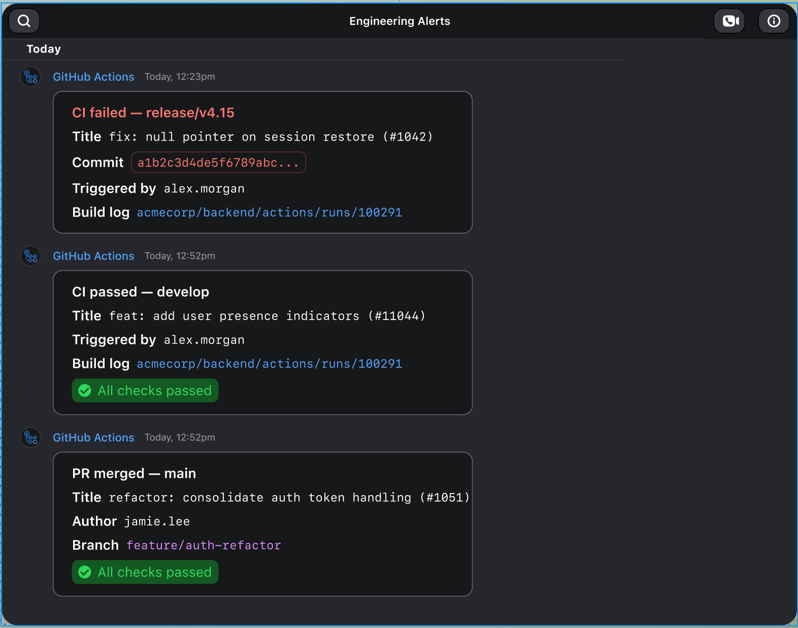Screen dimensions: 798x628
Task: Click commit hash a1b2c3d4de5f6789abc chip
Action: point(218,163)
